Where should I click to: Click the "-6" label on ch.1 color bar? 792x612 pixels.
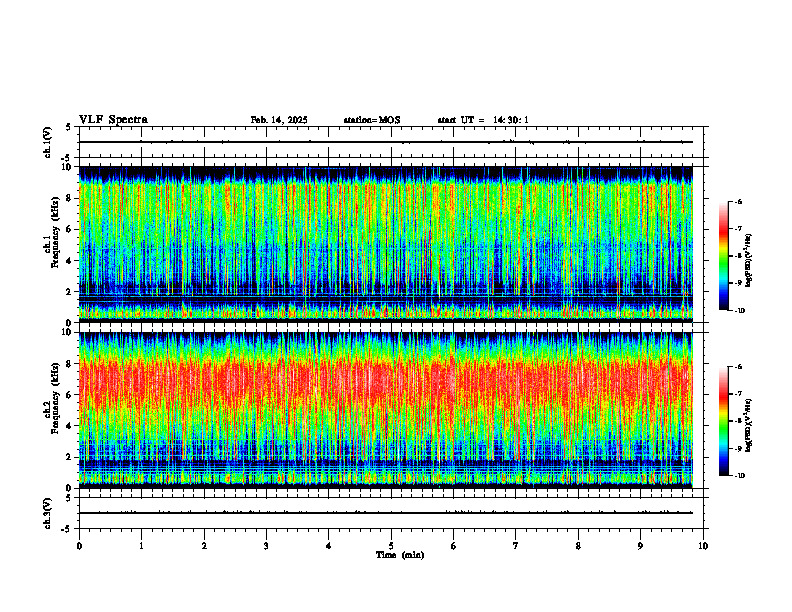click(x=738, y=202)
